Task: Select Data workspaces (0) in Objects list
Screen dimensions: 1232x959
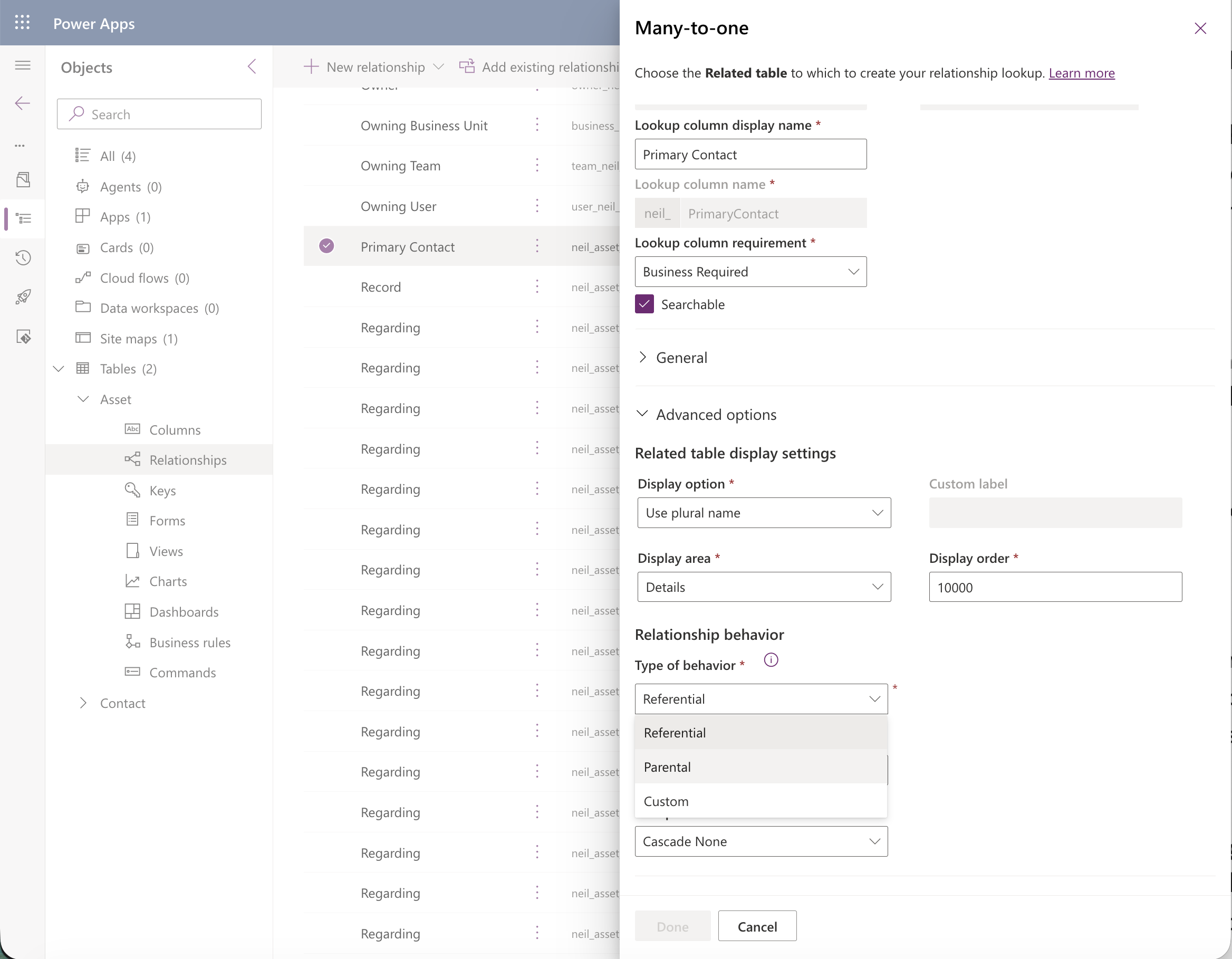Action: click(160, 308)
